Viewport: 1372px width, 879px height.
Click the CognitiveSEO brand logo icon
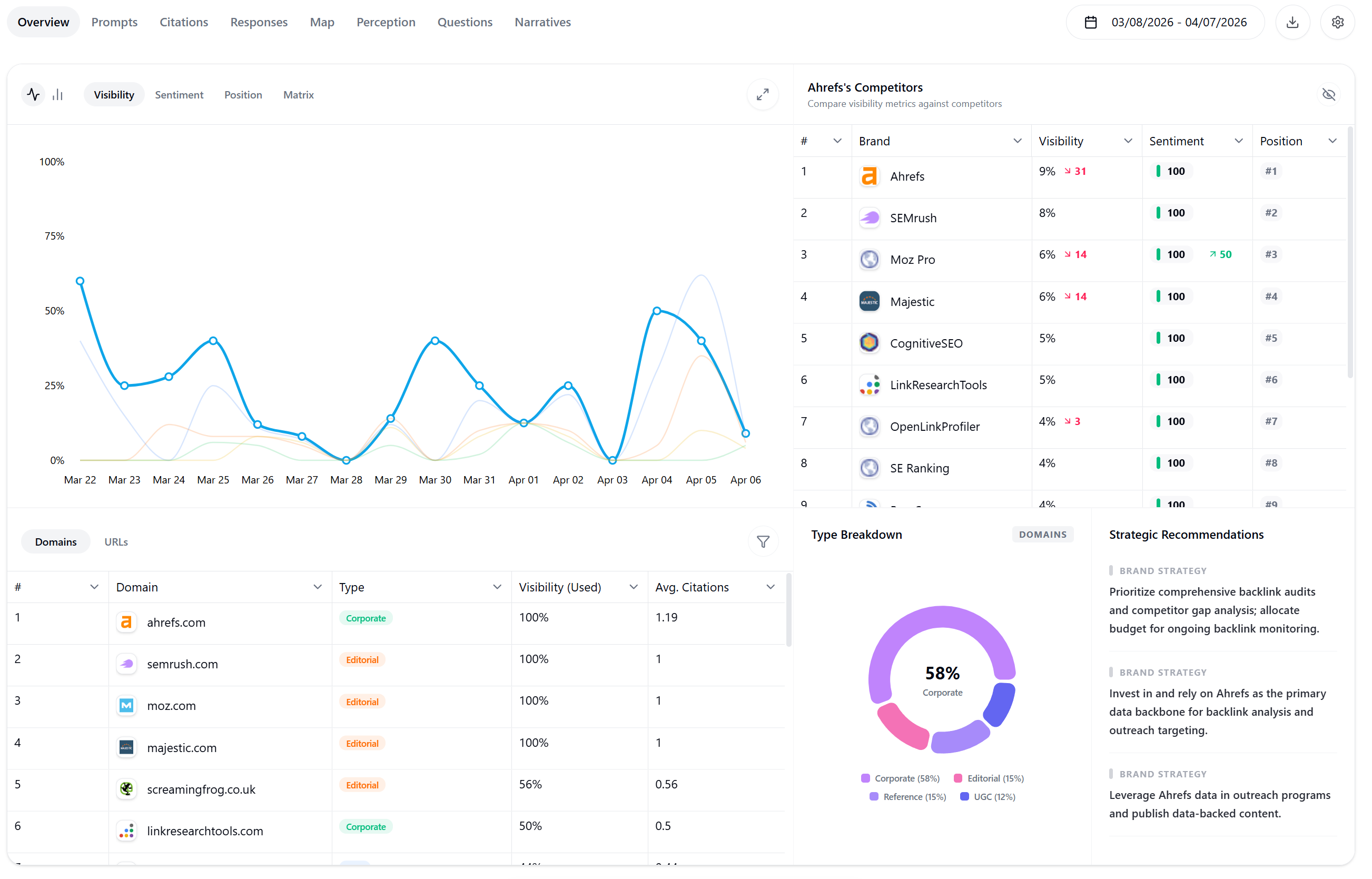(x=869, y=343)
